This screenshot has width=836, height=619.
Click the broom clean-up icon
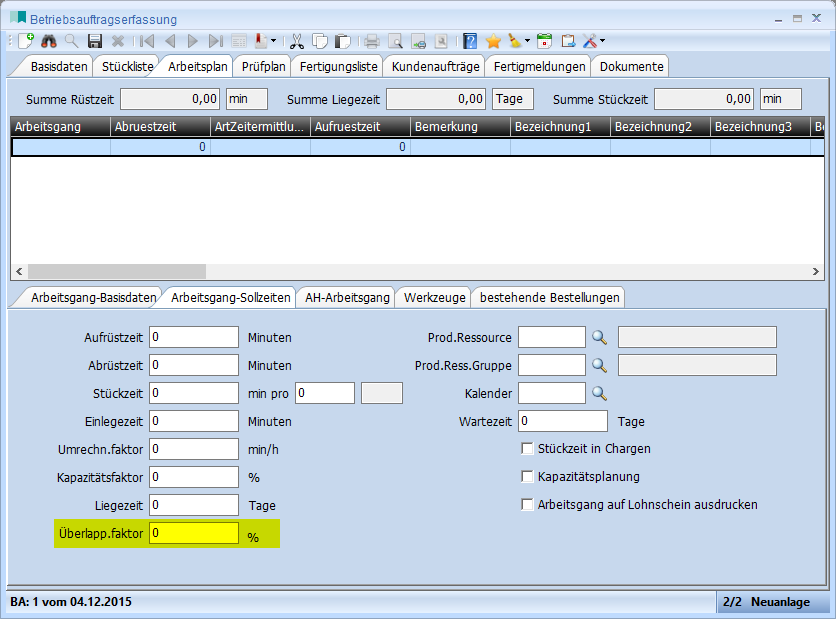tap(515, 41)
